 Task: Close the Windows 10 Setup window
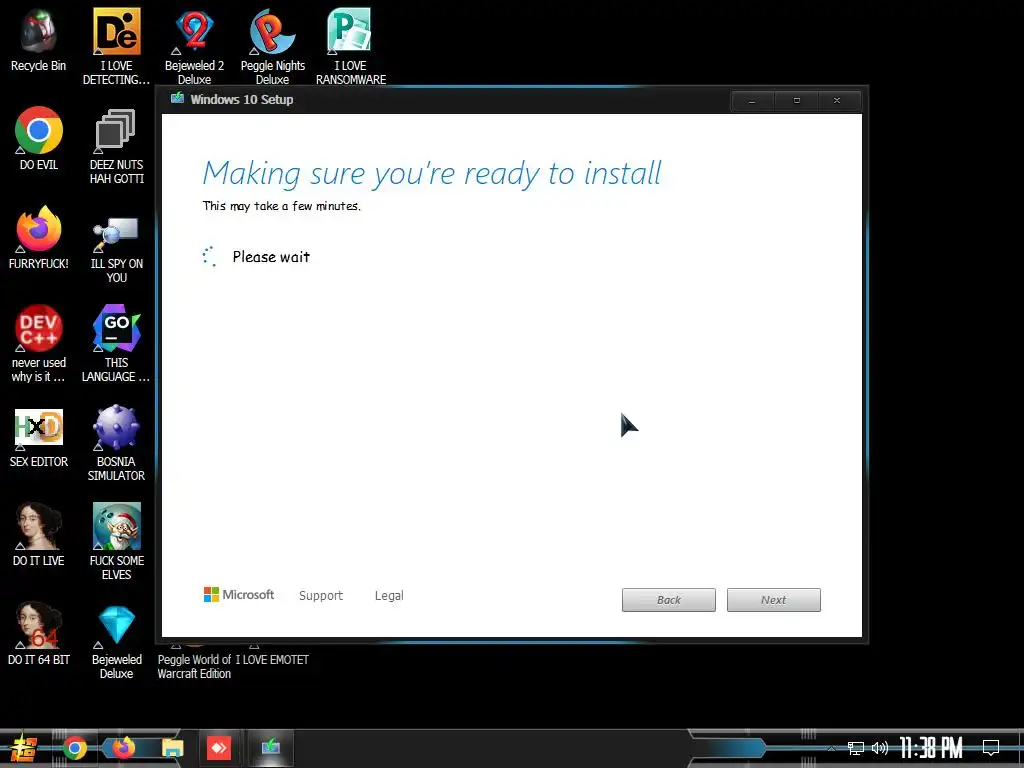coord(837,101)
